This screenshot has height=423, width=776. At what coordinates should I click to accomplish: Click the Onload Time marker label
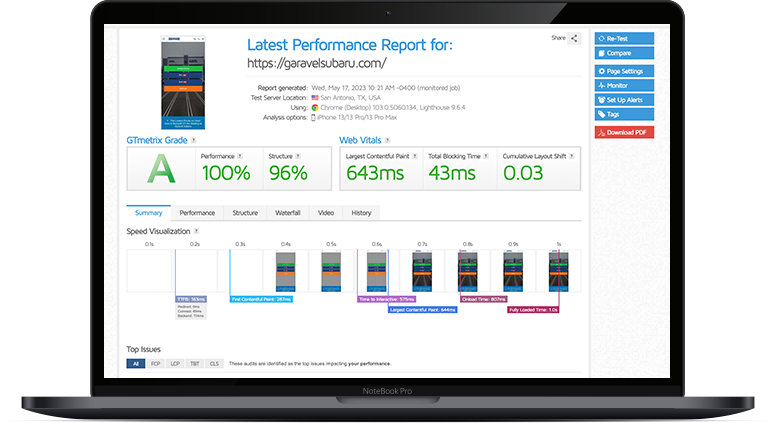click(x=484, y=299)
